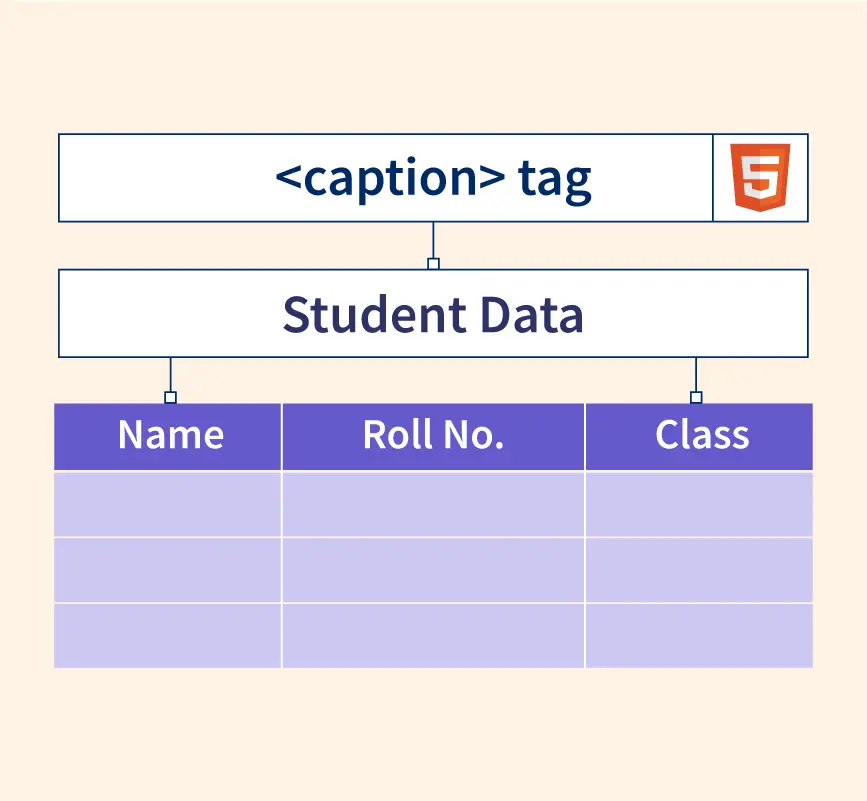Click the HTML5 shield logo
Image resolution: width=867 pixels, height=801 pixels.
coord(760,177)
